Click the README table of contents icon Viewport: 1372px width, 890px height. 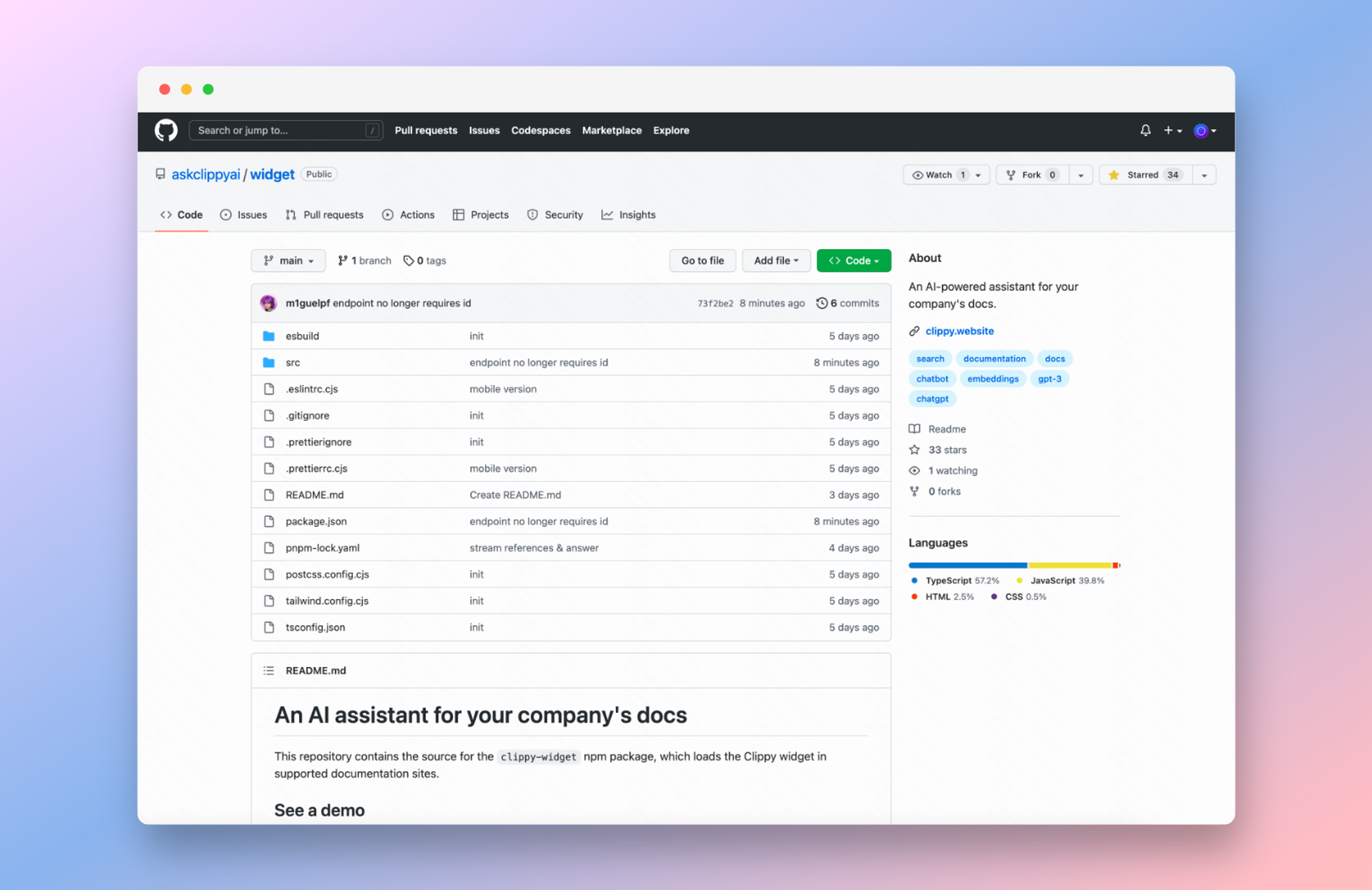[x=269, y=670]
